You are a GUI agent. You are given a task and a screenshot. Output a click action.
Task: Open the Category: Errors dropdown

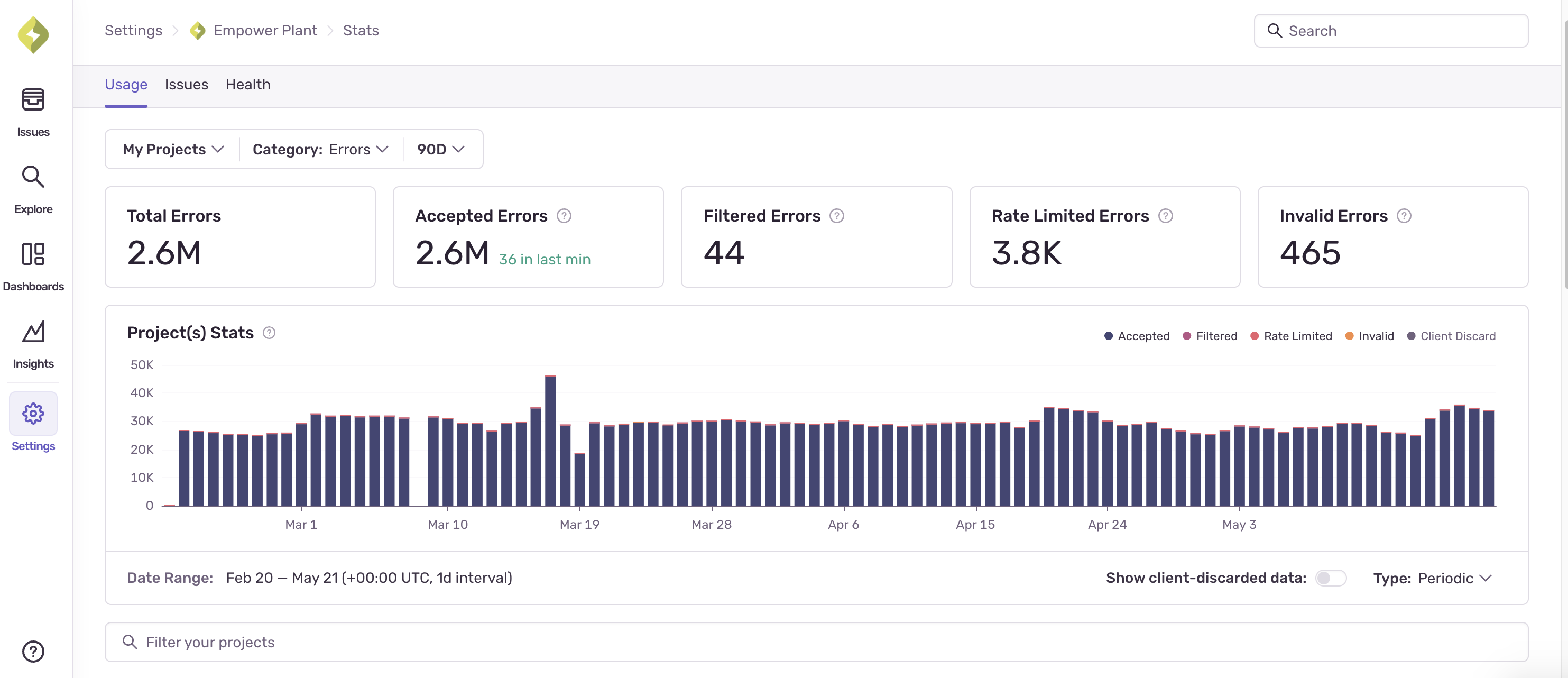coord(320,149)
